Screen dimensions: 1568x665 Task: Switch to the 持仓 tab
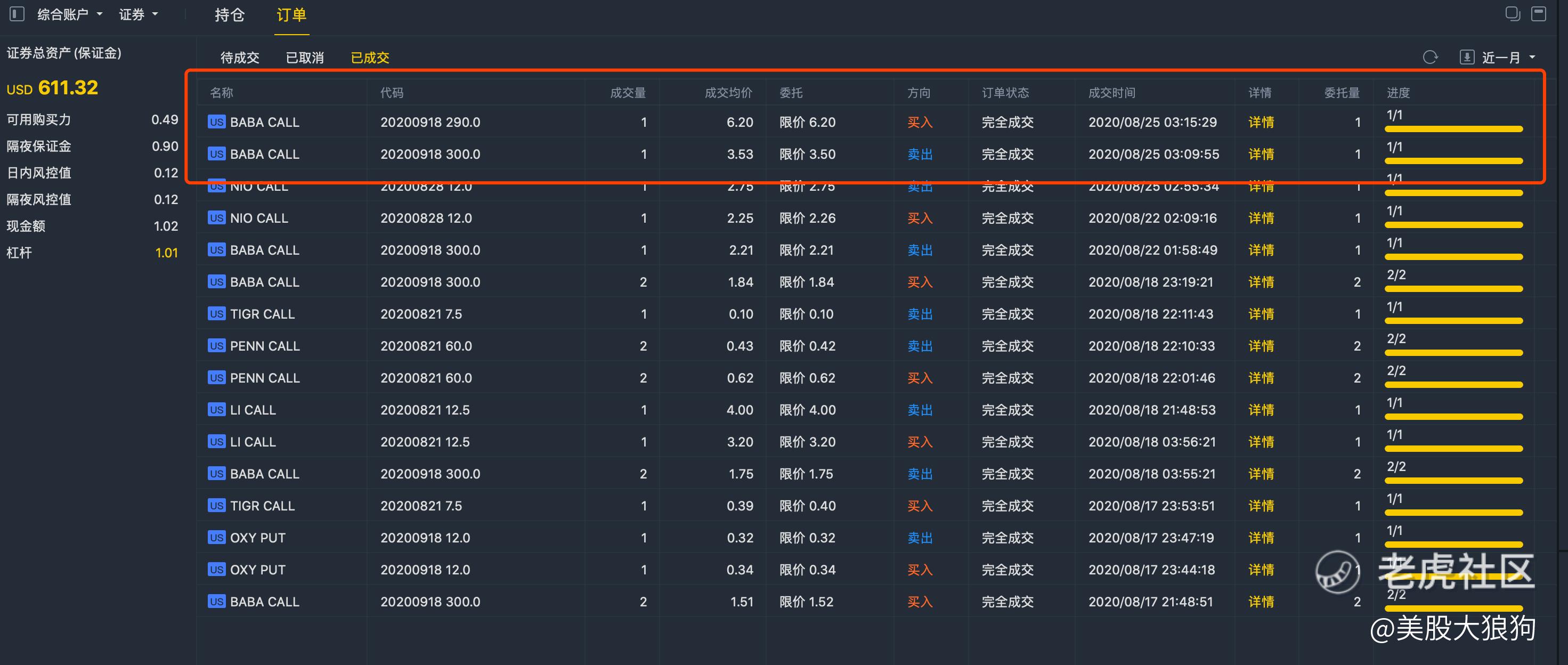coord(230,14)
